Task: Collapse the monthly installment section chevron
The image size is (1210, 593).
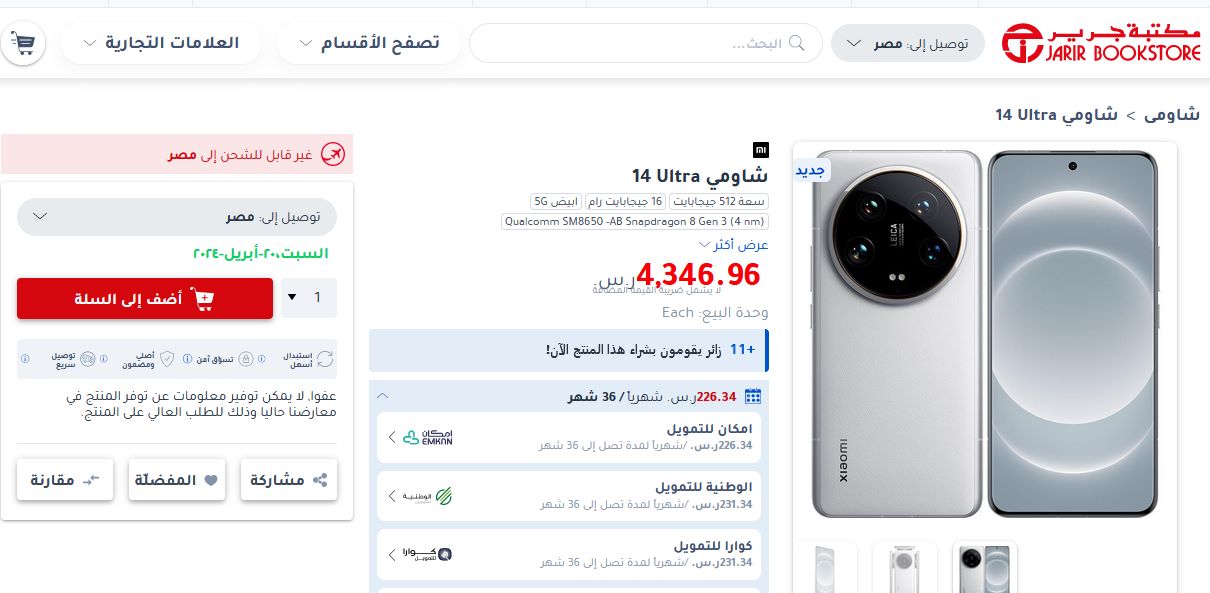Action: 382,396
